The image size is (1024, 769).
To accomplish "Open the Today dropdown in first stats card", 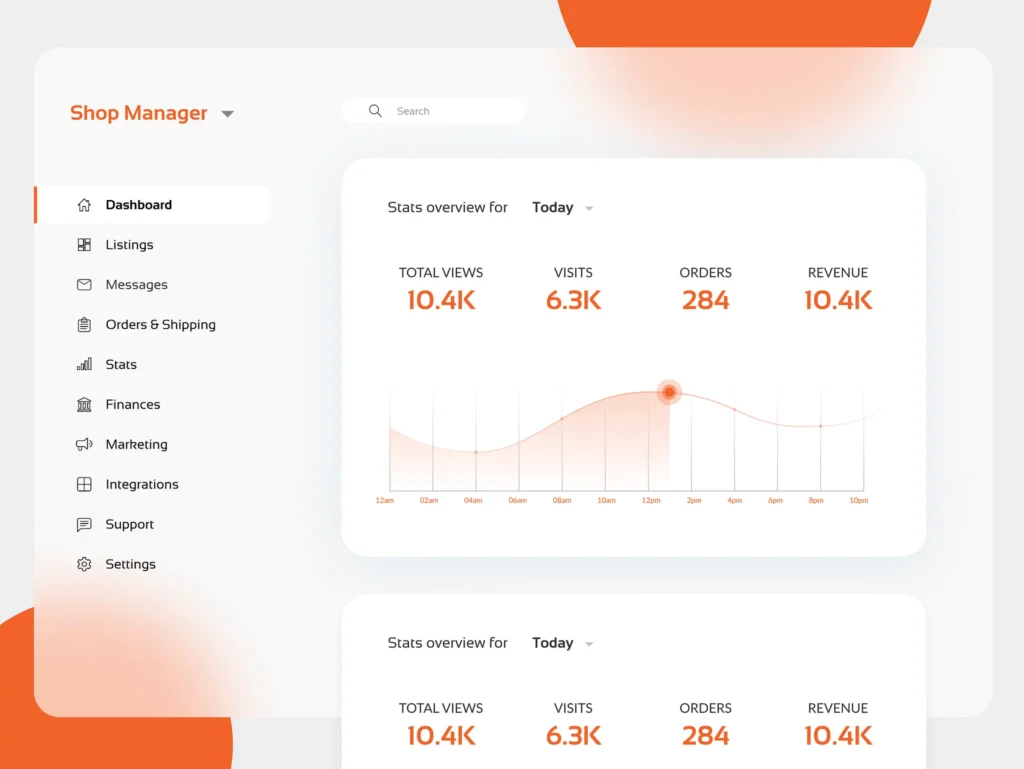I will point(589,209).
